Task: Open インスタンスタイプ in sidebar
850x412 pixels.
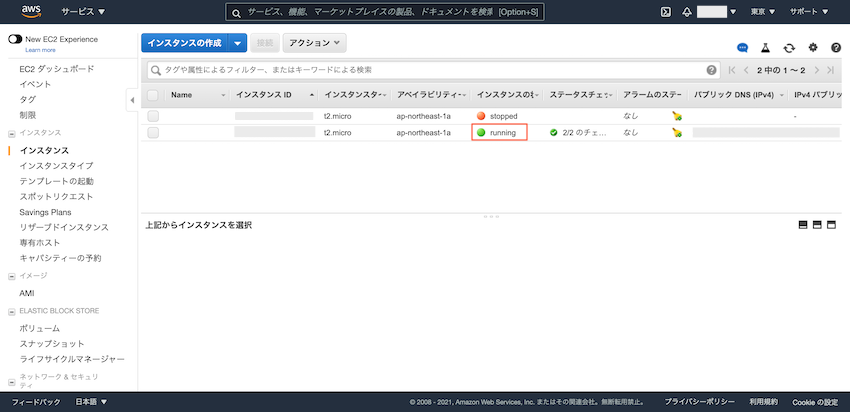Action: point(56,166)
